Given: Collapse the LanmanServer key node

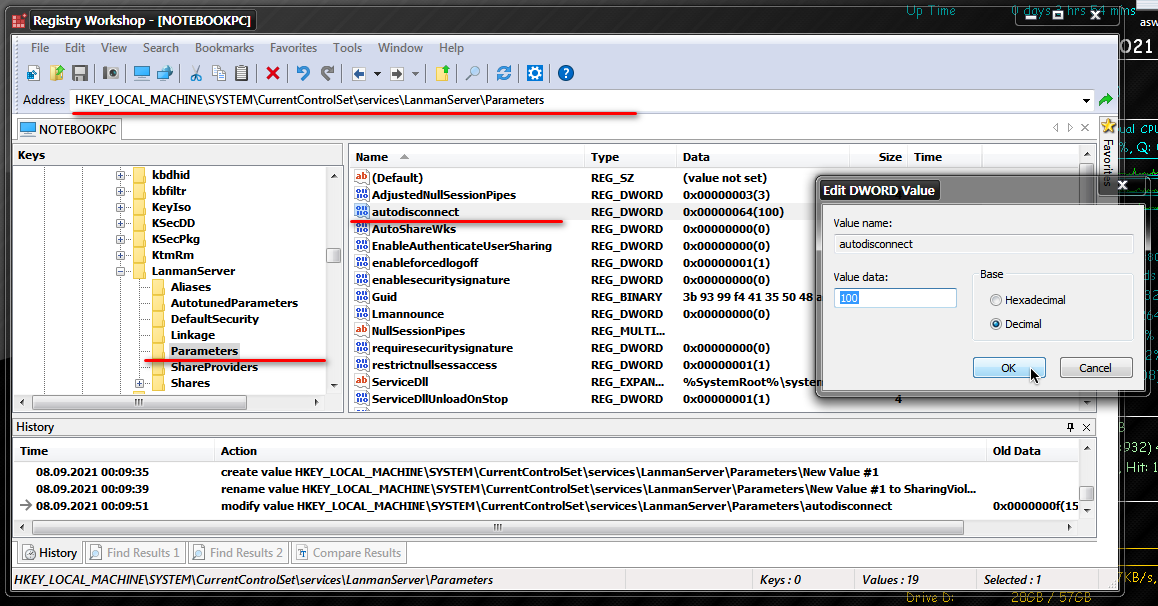Looking at the screenshot, I should click(x=120, y=271).
